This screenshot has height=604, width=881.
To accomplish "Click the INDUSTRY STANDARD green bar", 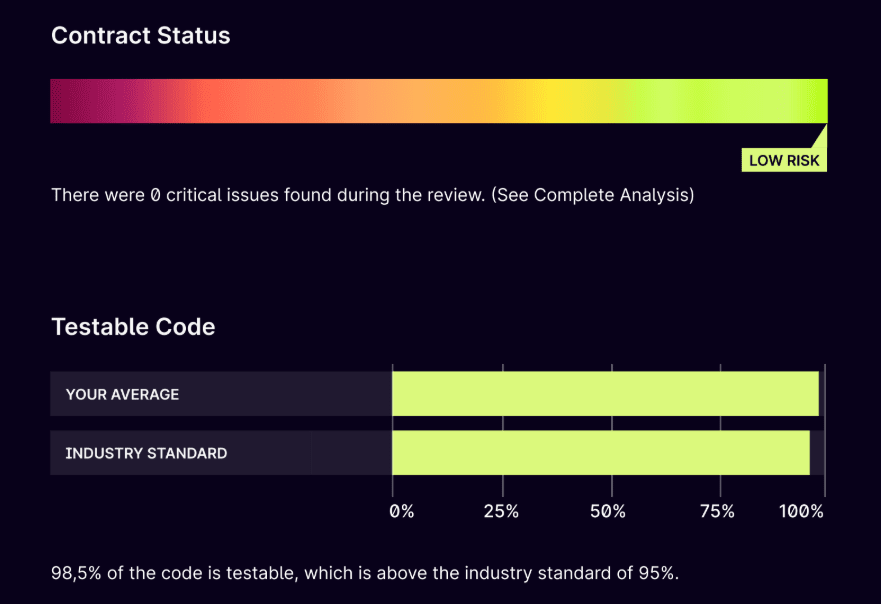I will pyautogui.click(x=600, y=453).
